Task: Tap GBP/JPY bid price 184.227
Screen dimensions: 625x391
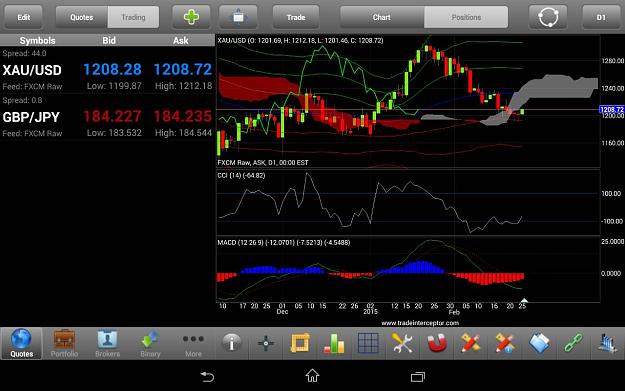Action: click(112, 116)
